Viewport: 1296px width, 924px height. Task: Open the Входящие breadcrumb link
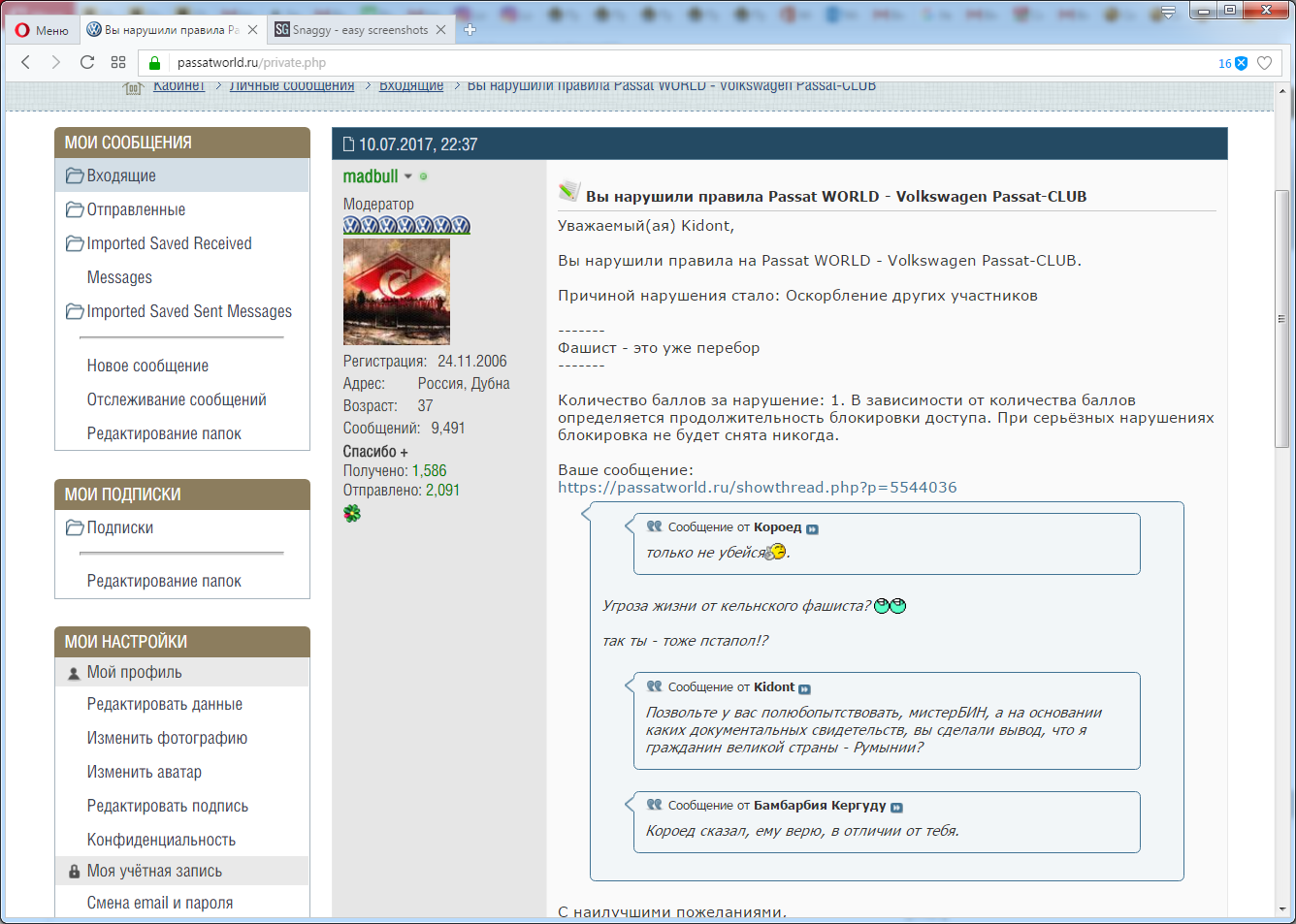[x=411, y=86]
